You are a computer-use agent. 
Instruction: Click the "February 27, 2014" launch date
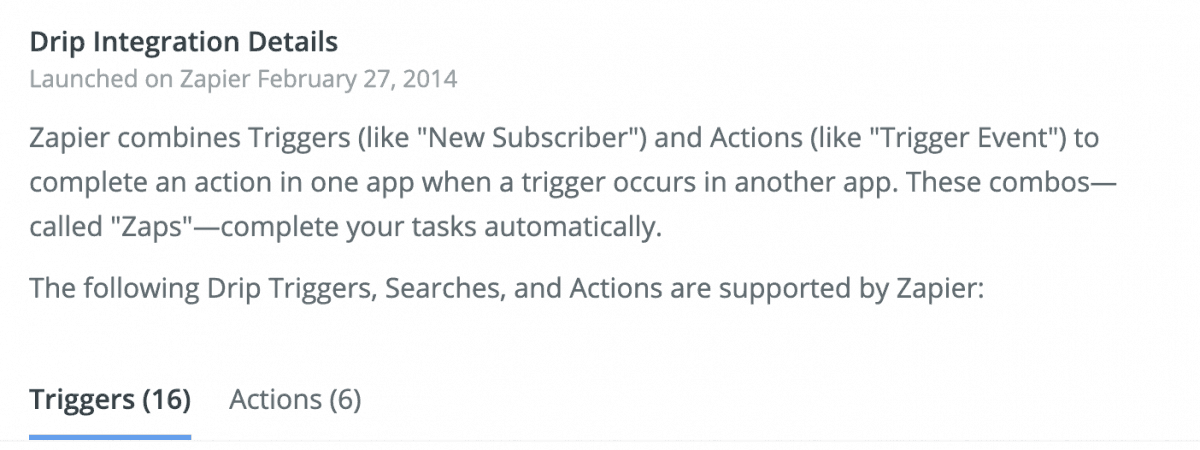pos(357,79)
